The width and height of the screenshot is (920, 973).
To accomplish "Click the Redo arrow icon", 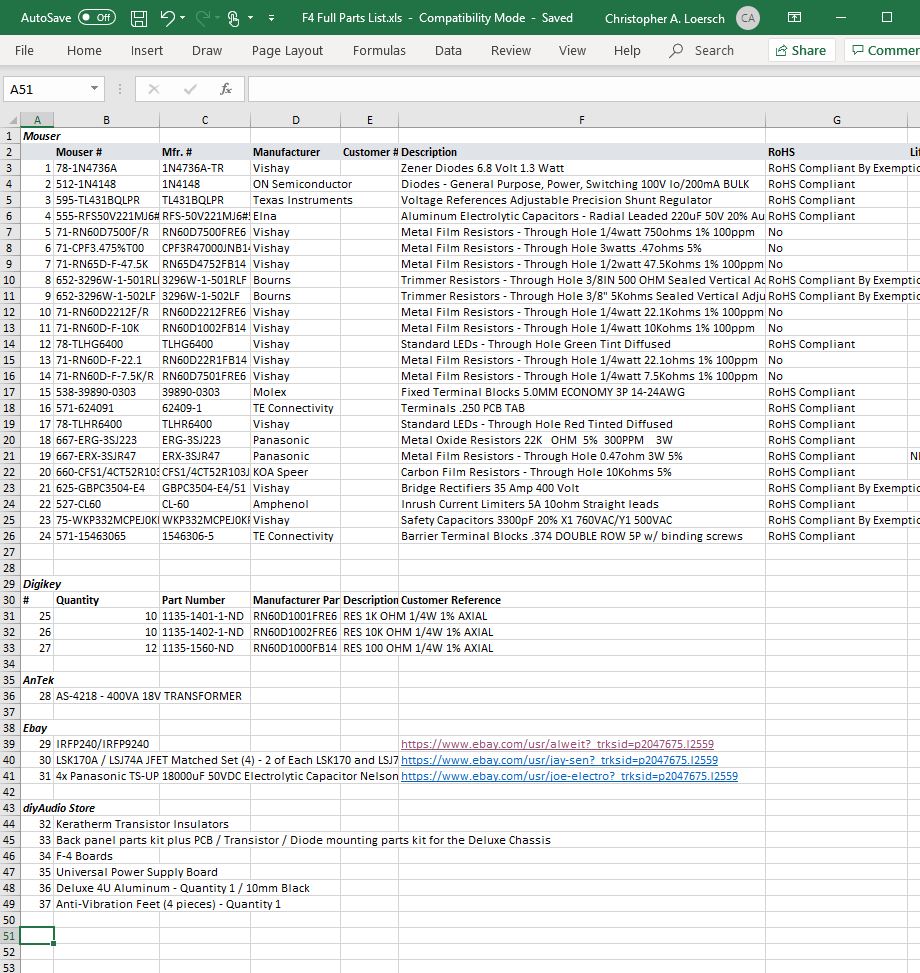I will click(202, 18).
